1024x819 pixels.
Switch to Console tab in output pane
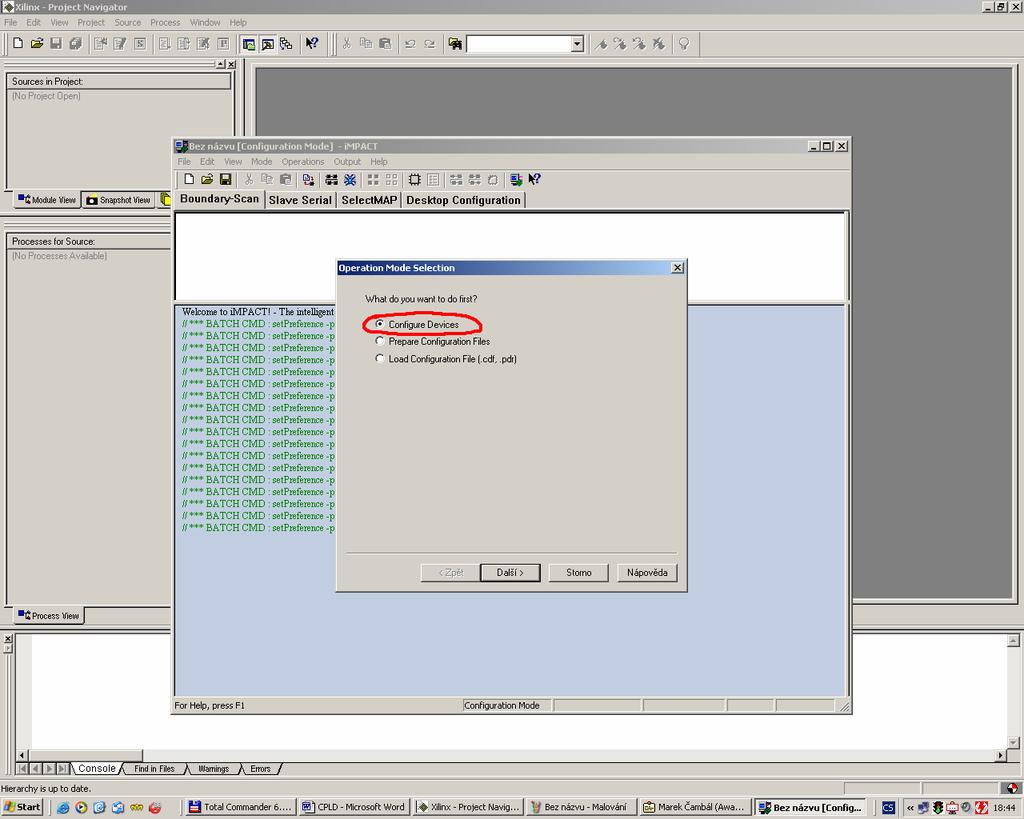97,769
